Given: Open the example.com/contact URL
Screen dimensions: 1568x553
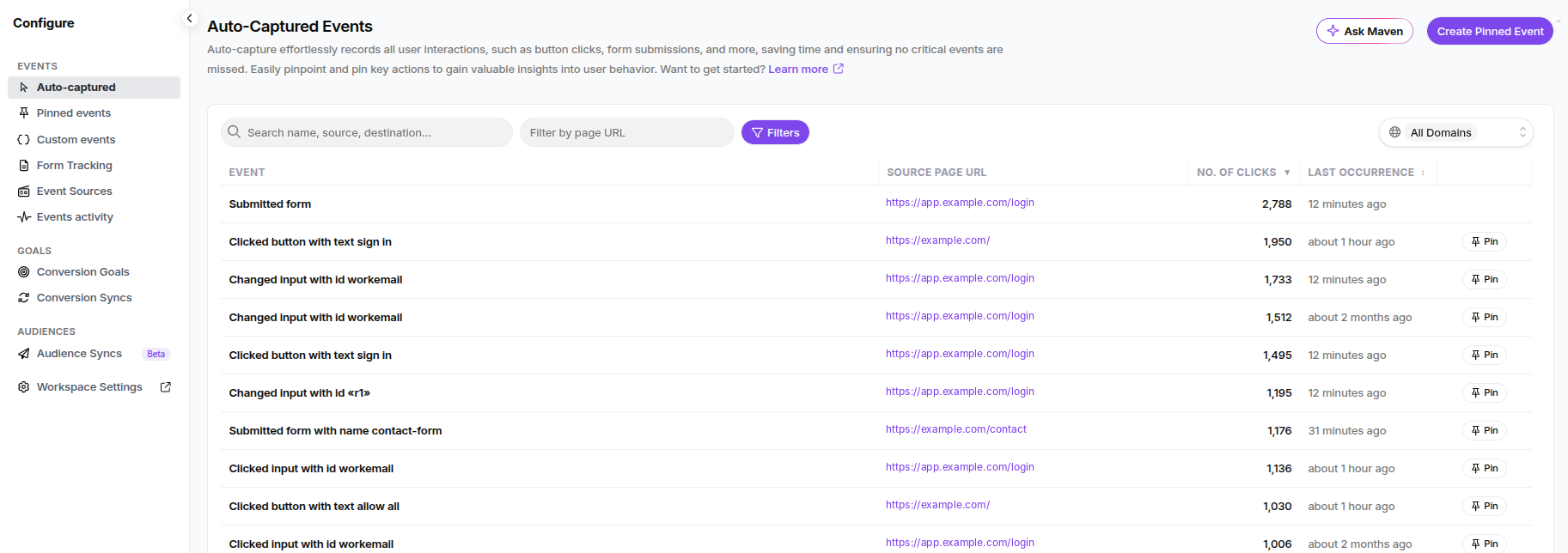Looking at the screenshot, I should coord(955,429).
